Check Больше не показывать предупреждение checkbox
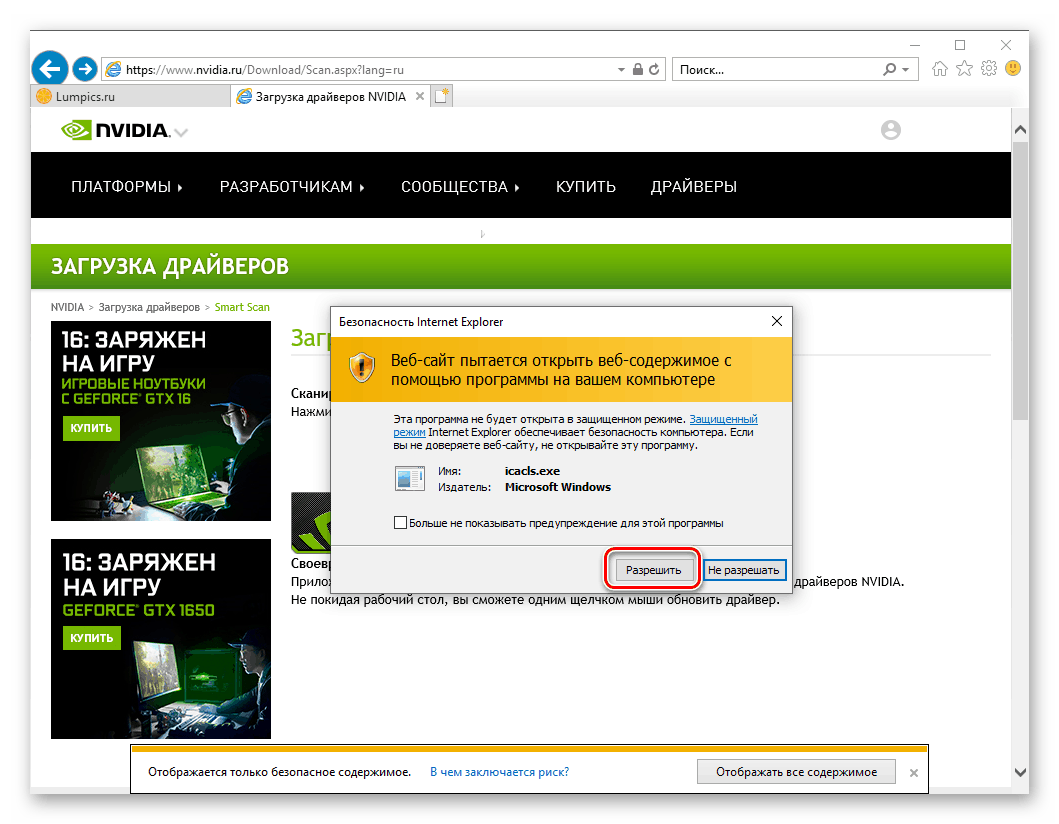The width and height of the screenshot is (1059, 824). 401,522
